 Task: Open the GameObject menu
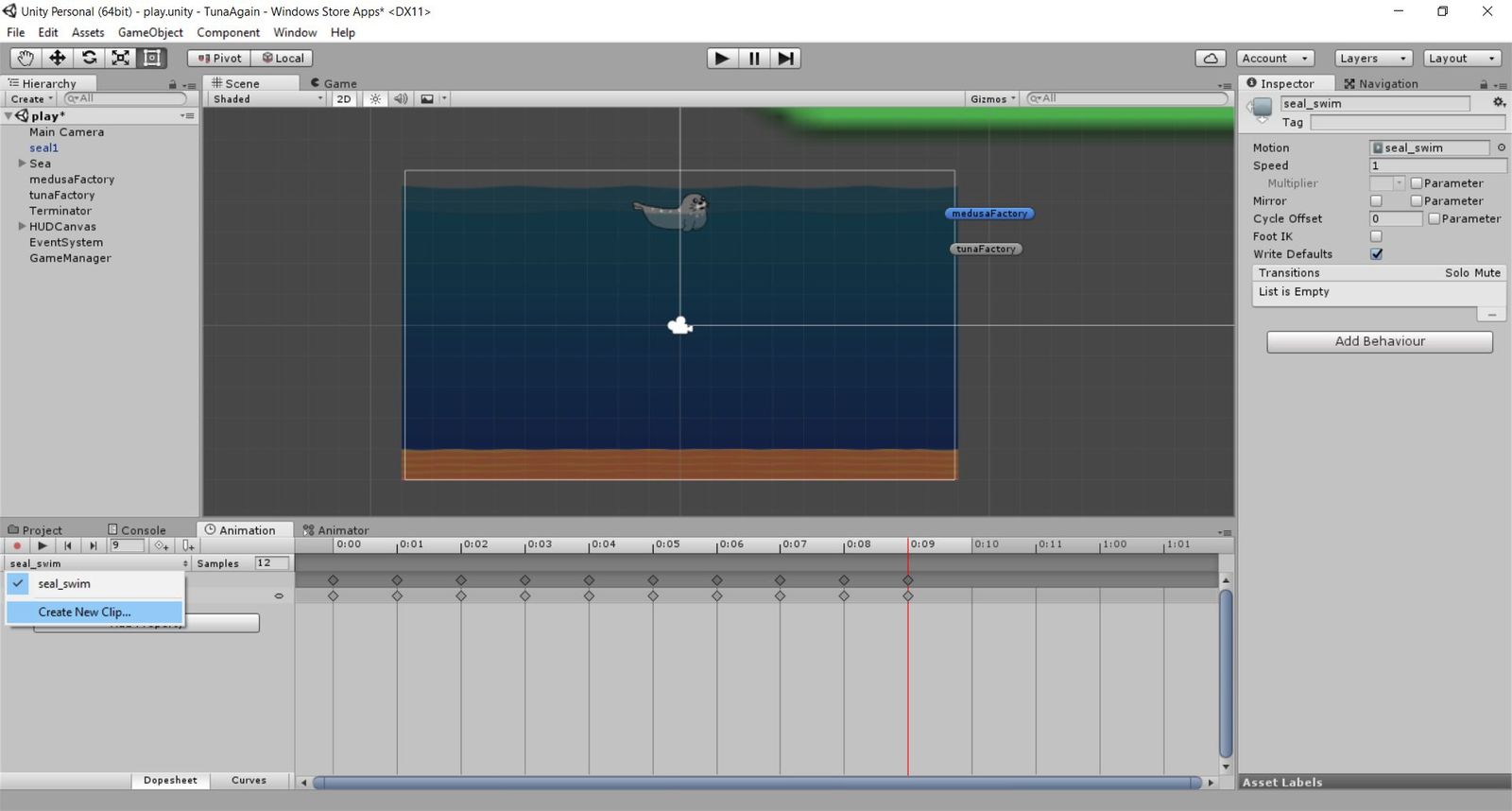[x=150, y=32]
